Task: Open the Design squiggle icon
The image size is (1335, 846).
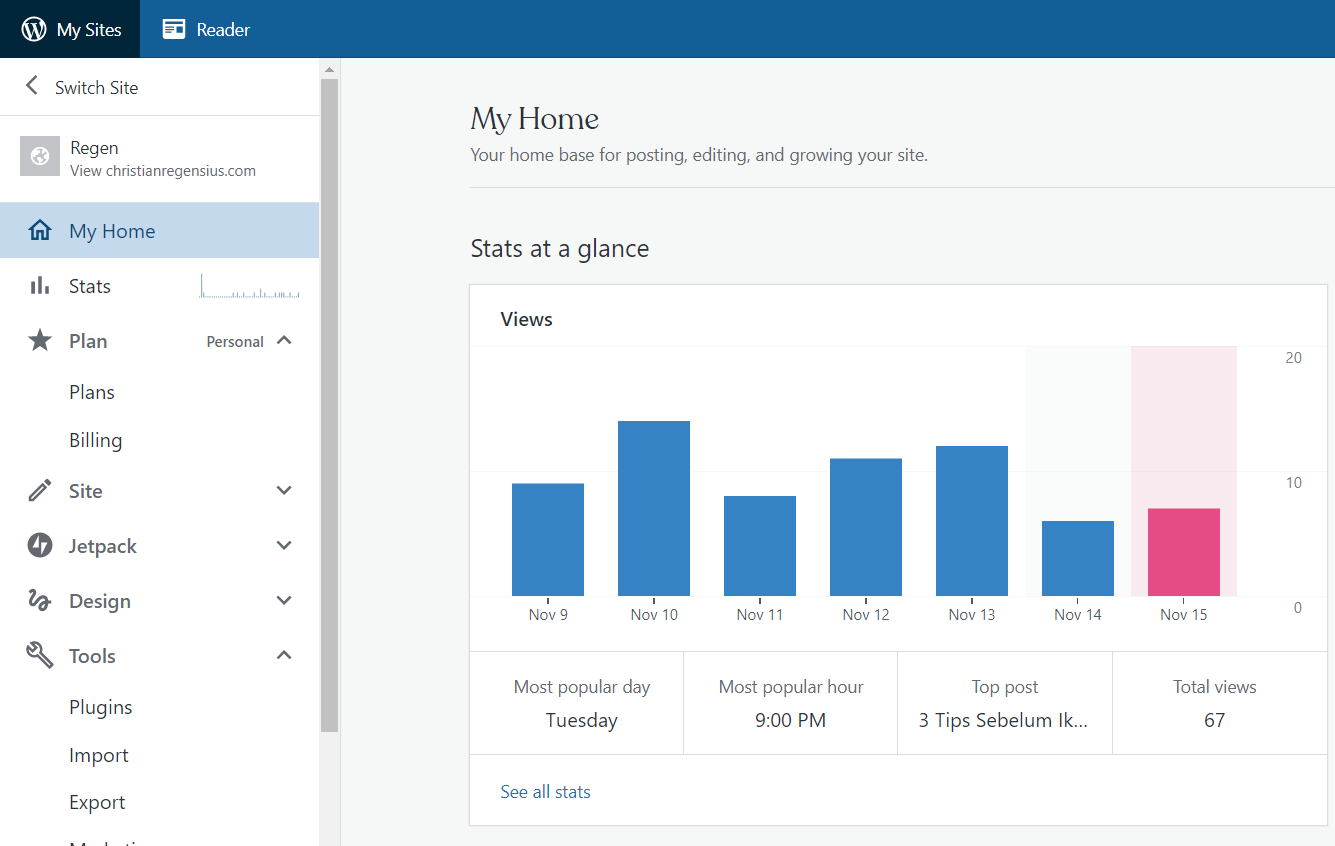Action: pyautogui.click(x=40, y=601)
